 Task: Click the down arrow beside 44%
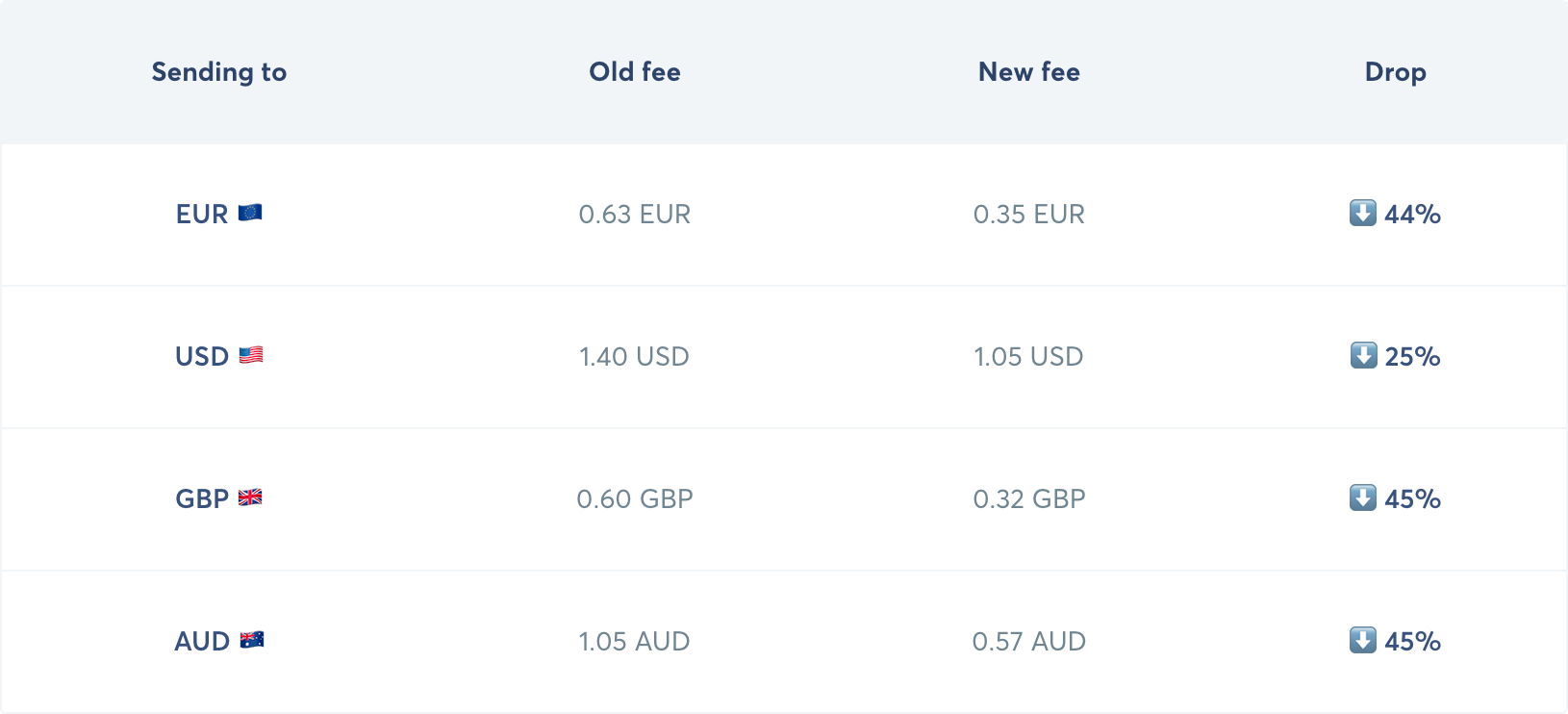click(x=1362, y=213)
